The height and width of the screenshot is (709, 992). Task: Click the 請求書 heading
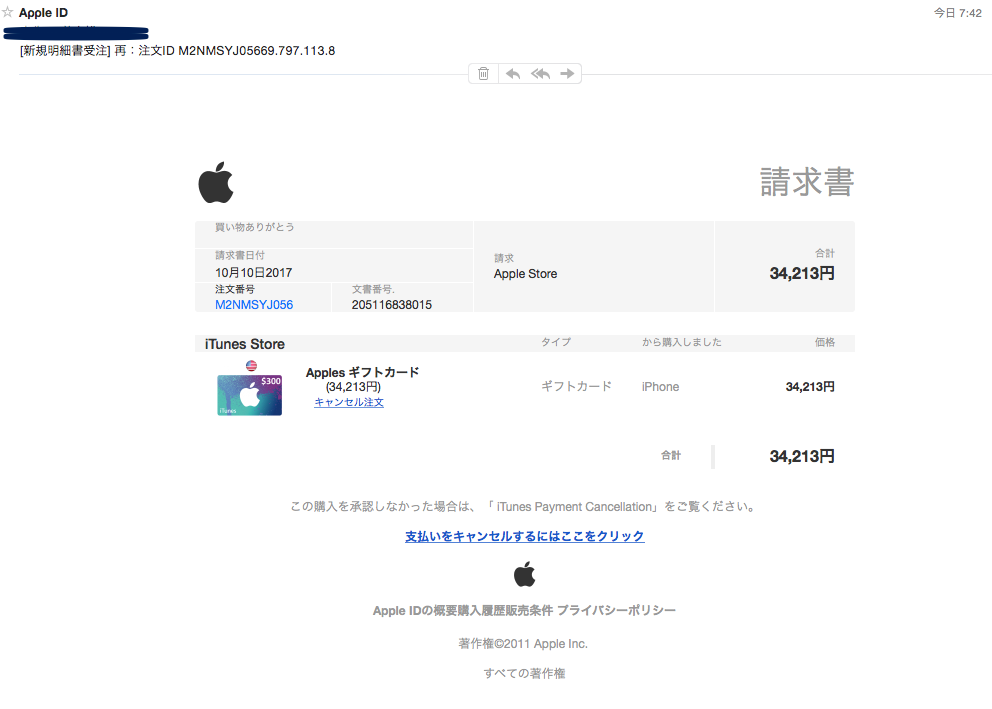pyautogui.click(x=807, y=182)
